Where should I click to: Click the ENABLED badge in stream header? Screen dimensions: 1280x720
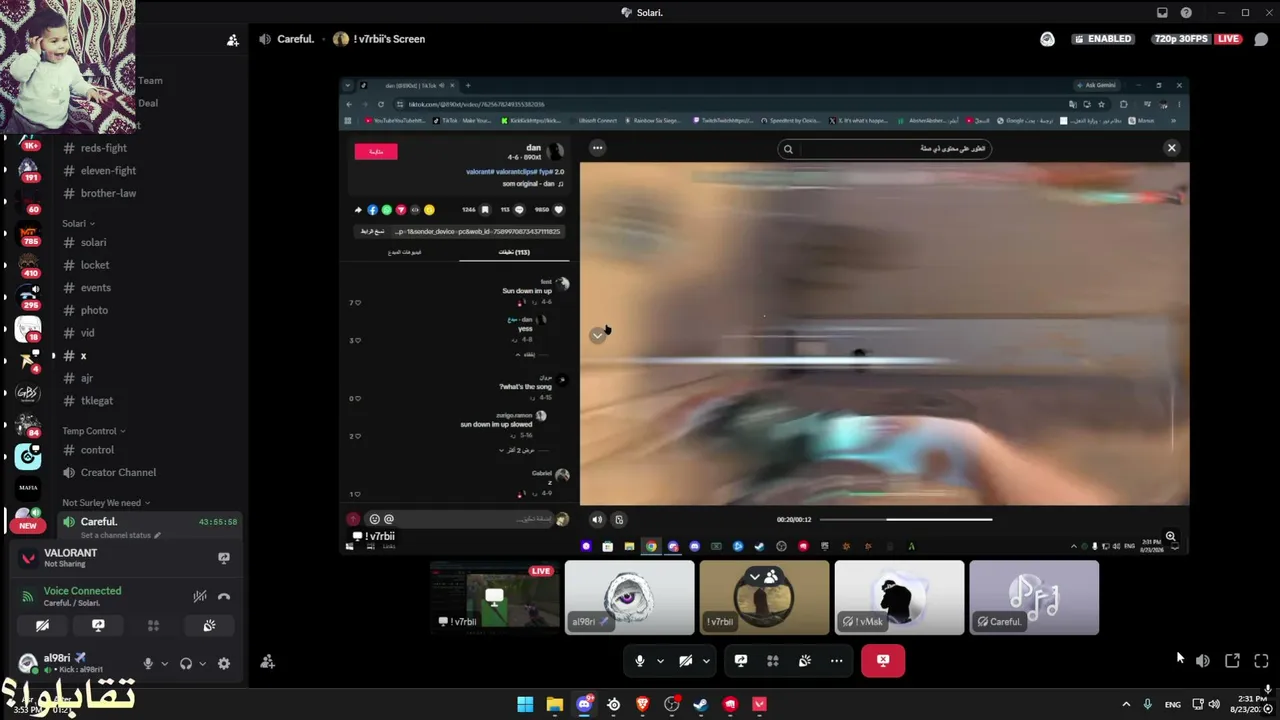(1101, 39)
